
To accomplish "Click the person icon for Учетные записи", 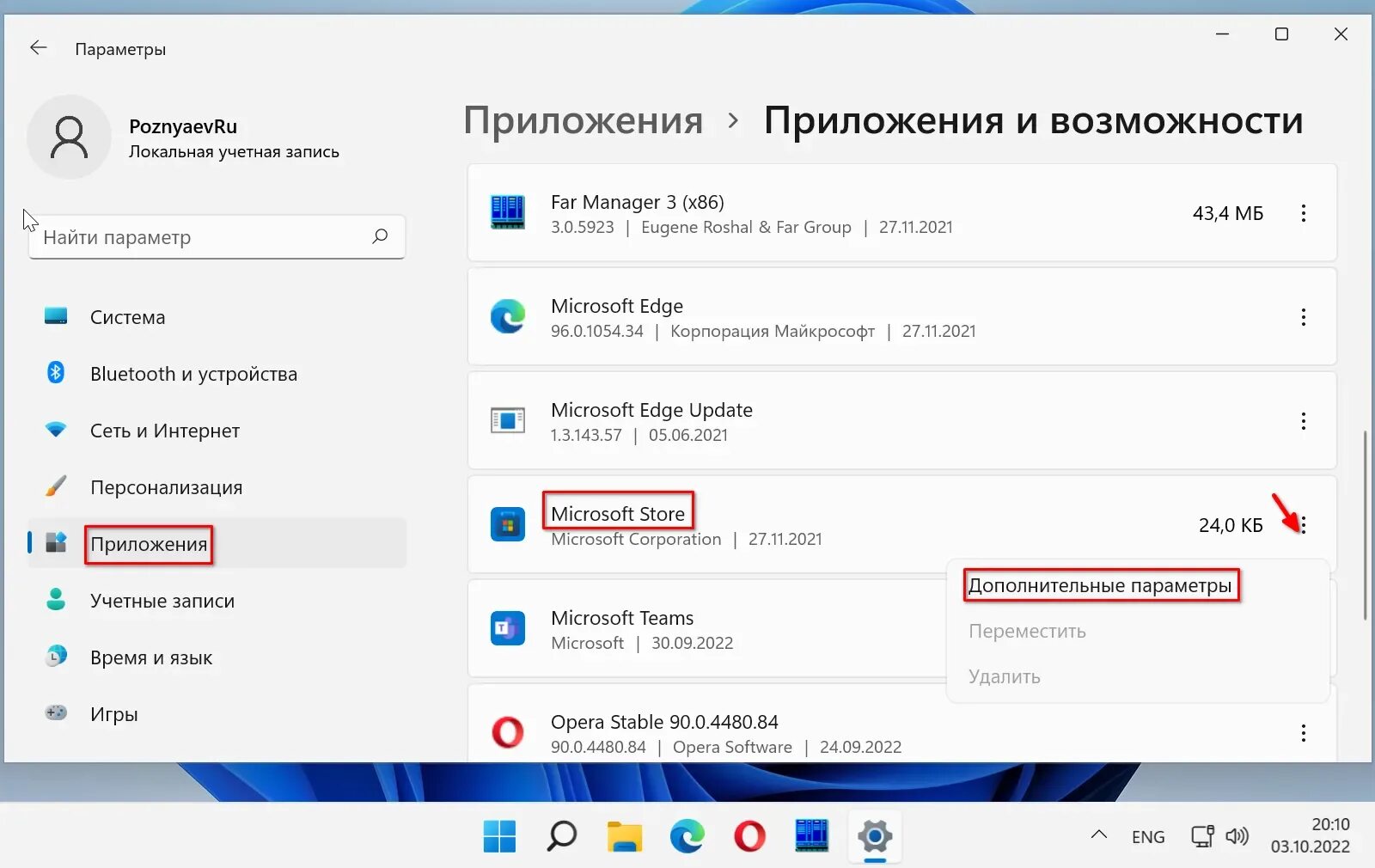I will pos(56,600).
